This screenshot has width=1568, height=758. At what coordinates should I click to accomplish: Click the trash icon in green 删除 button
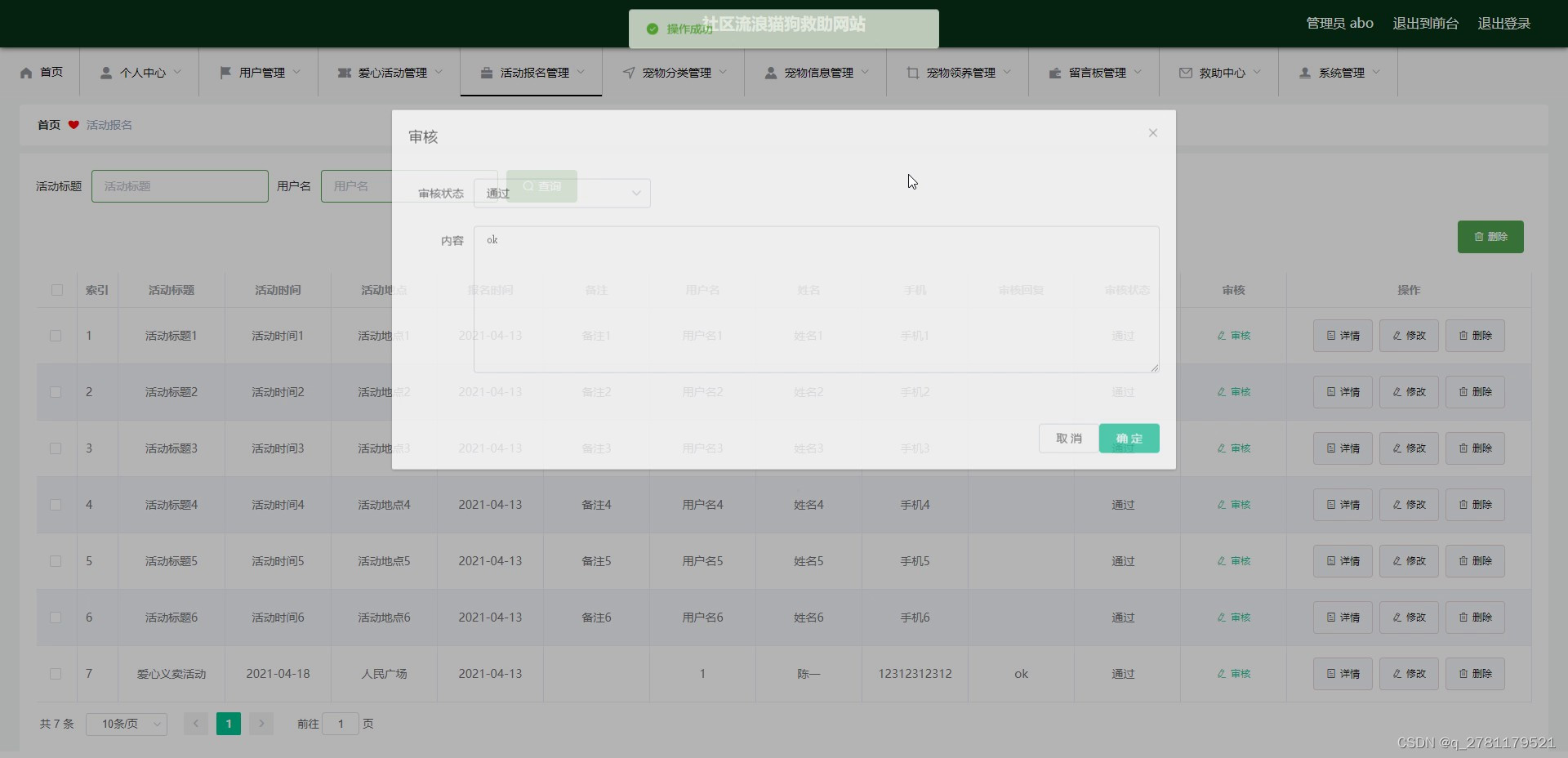pos(1479,237)
